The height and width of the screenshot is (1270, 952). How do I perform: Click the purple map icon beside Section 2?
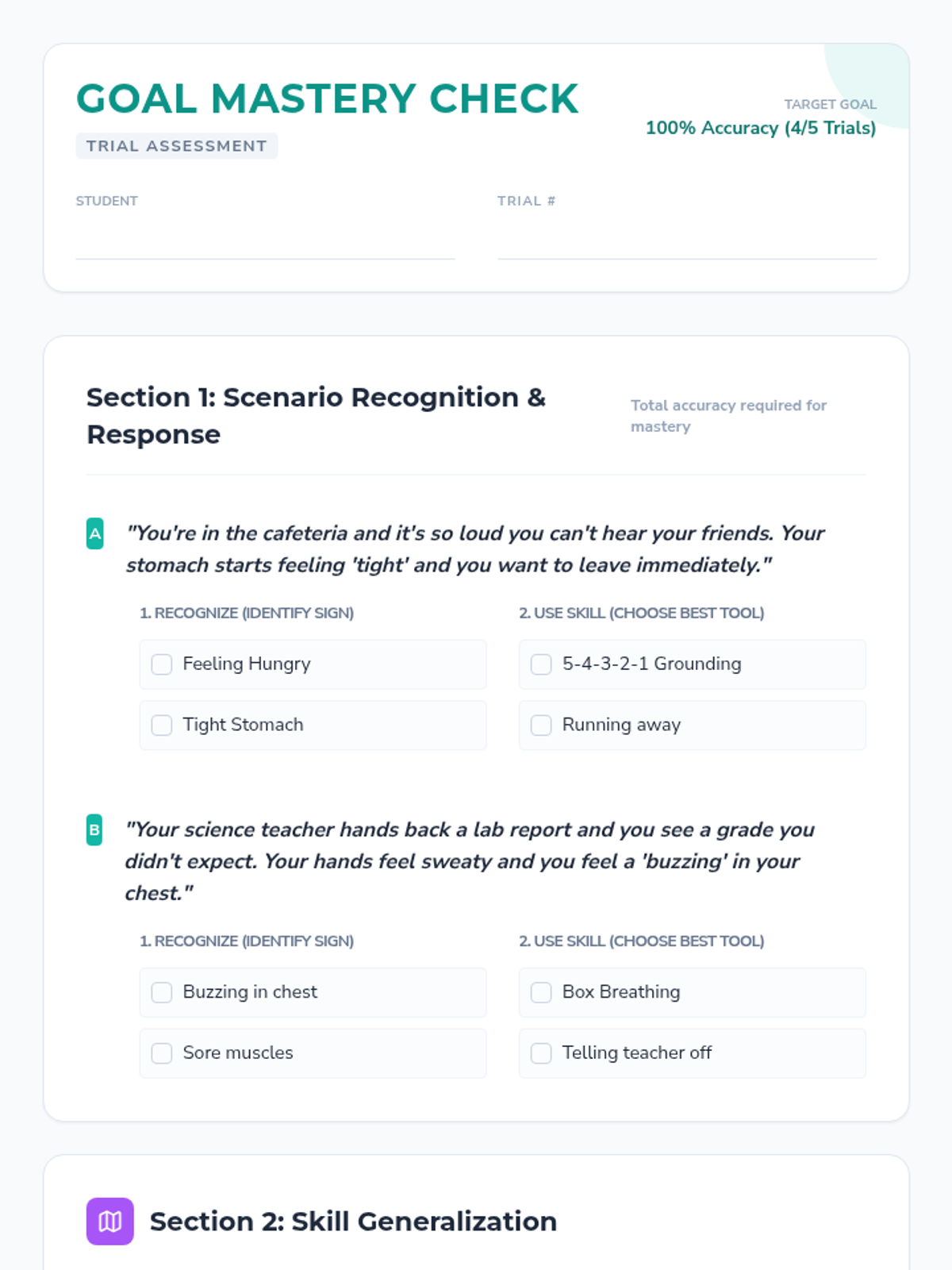(109, 1221)
